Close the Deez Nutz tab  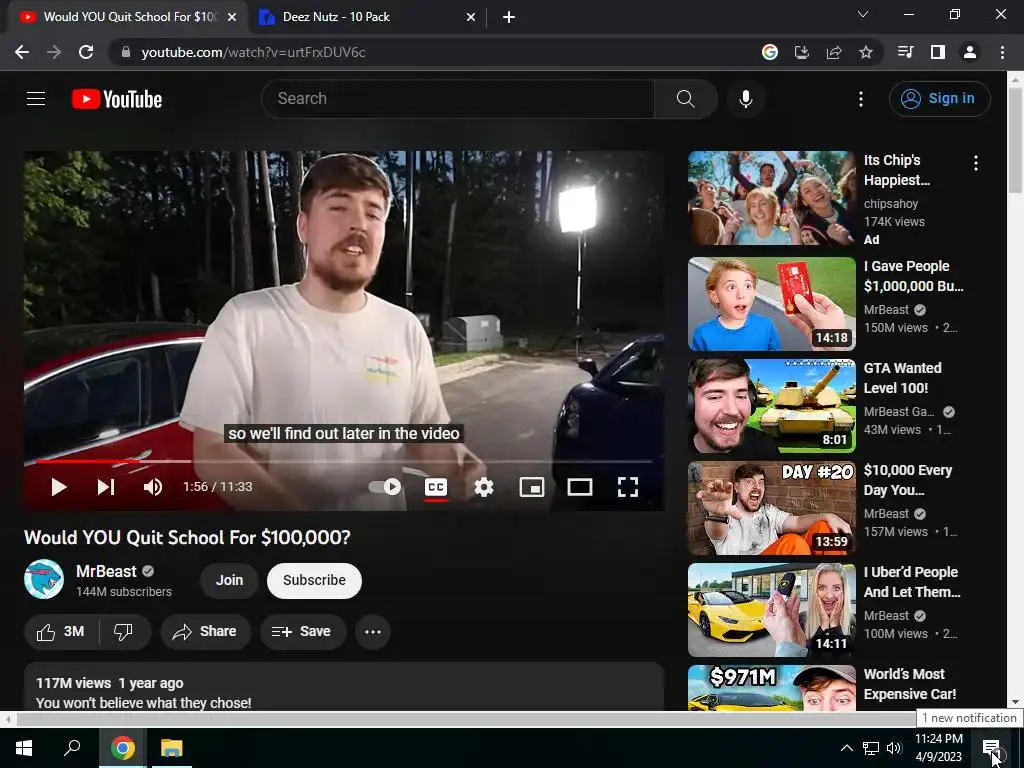coord(471,18)
